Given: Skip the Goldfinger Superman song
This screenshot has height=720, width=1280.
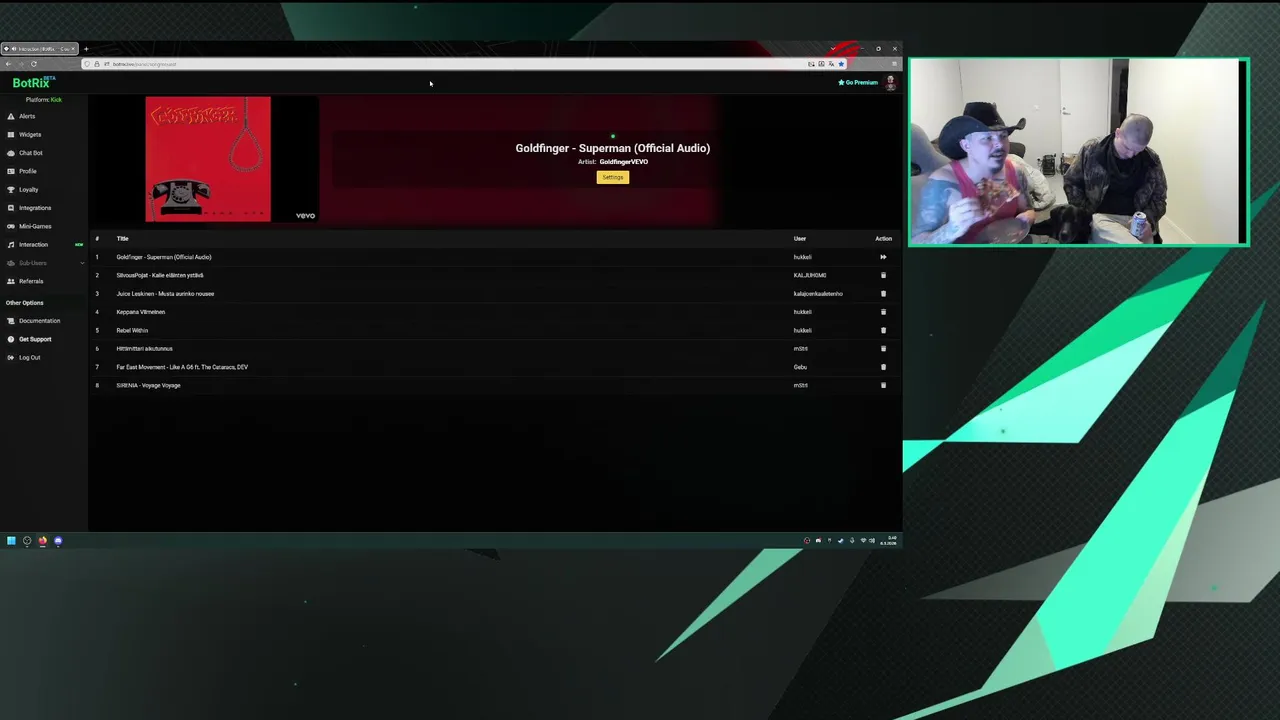Looking at the screenshot, I should tap(883, 257).
